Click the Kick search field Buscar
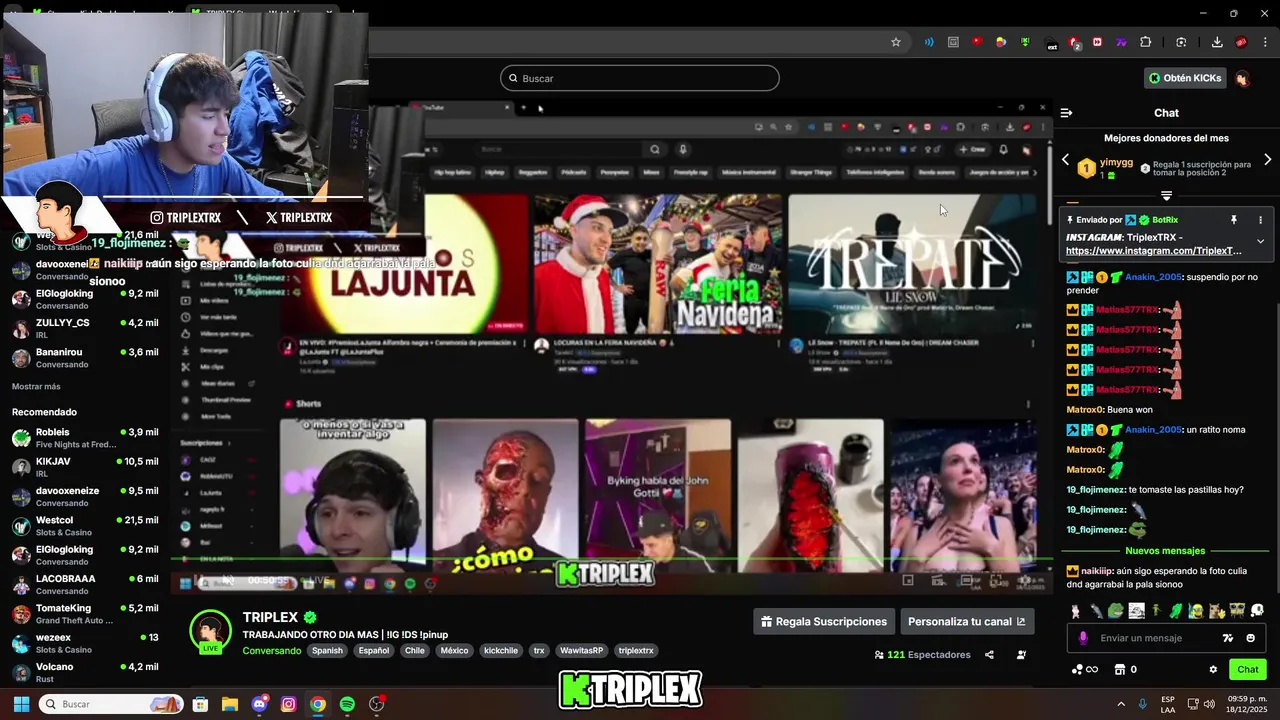The width and height of the screenshot is (1280, 720). 640,78
